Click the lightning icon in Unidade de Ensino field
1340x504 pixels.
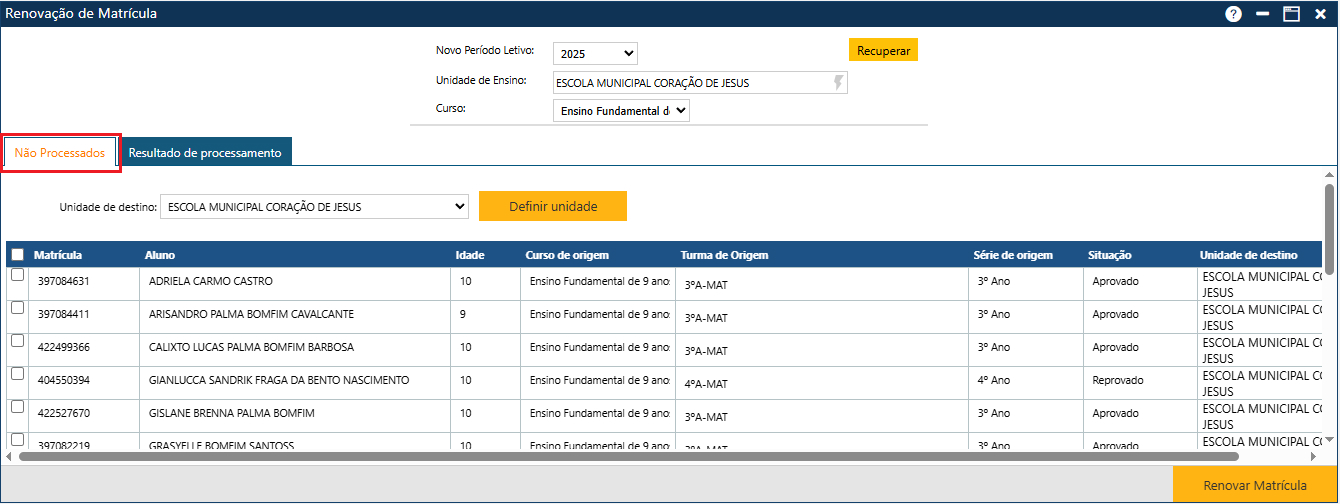pyautogui.click(x=838, y=83)
